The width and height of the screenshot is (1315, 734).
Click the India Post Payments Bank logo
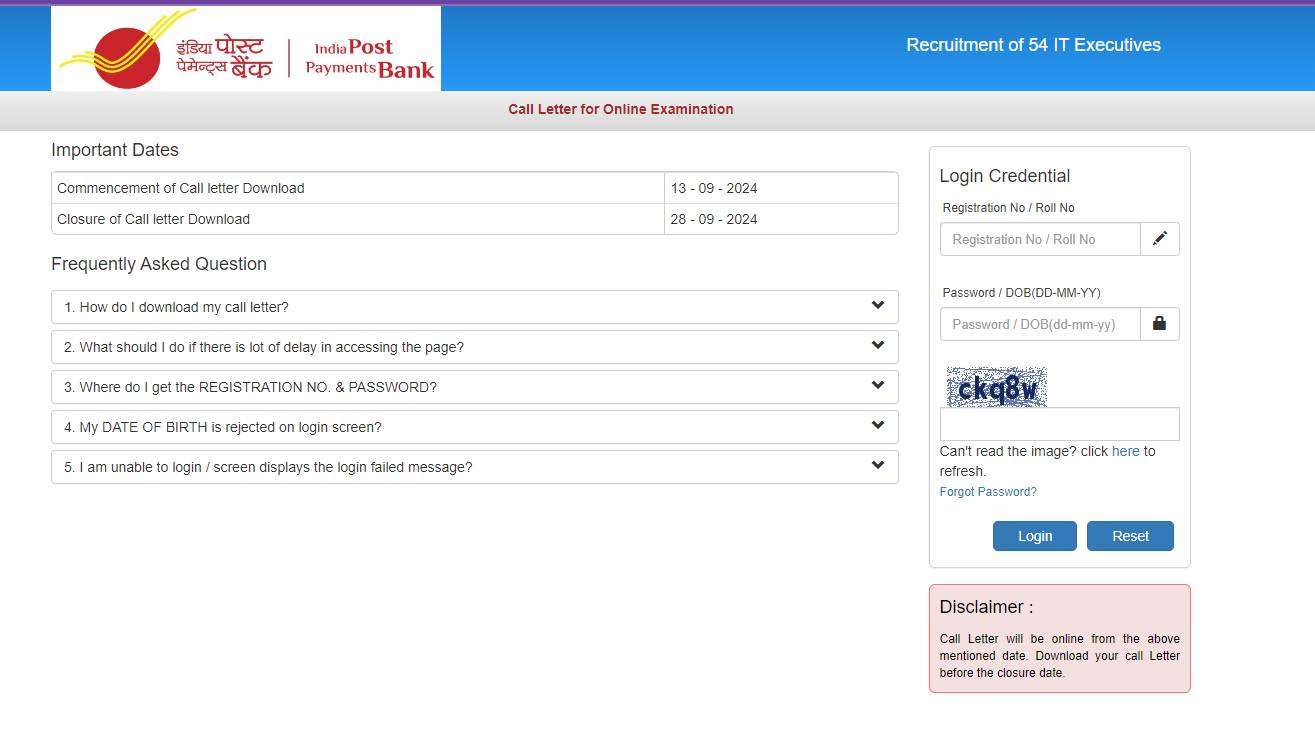[x=246, y=48]
